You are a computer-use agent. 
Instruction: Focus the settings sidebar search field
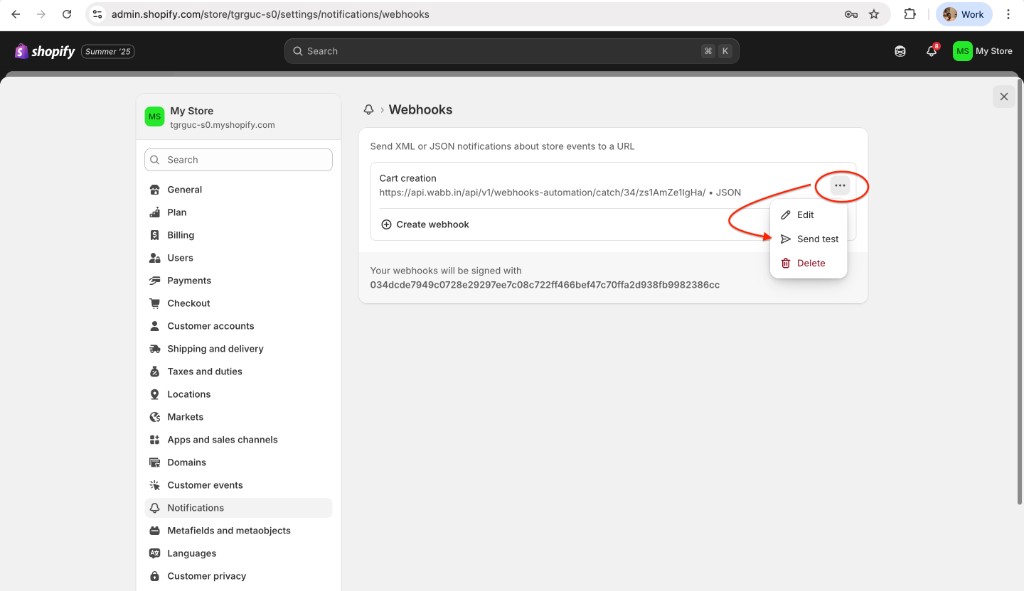click(x=238, y=159)
